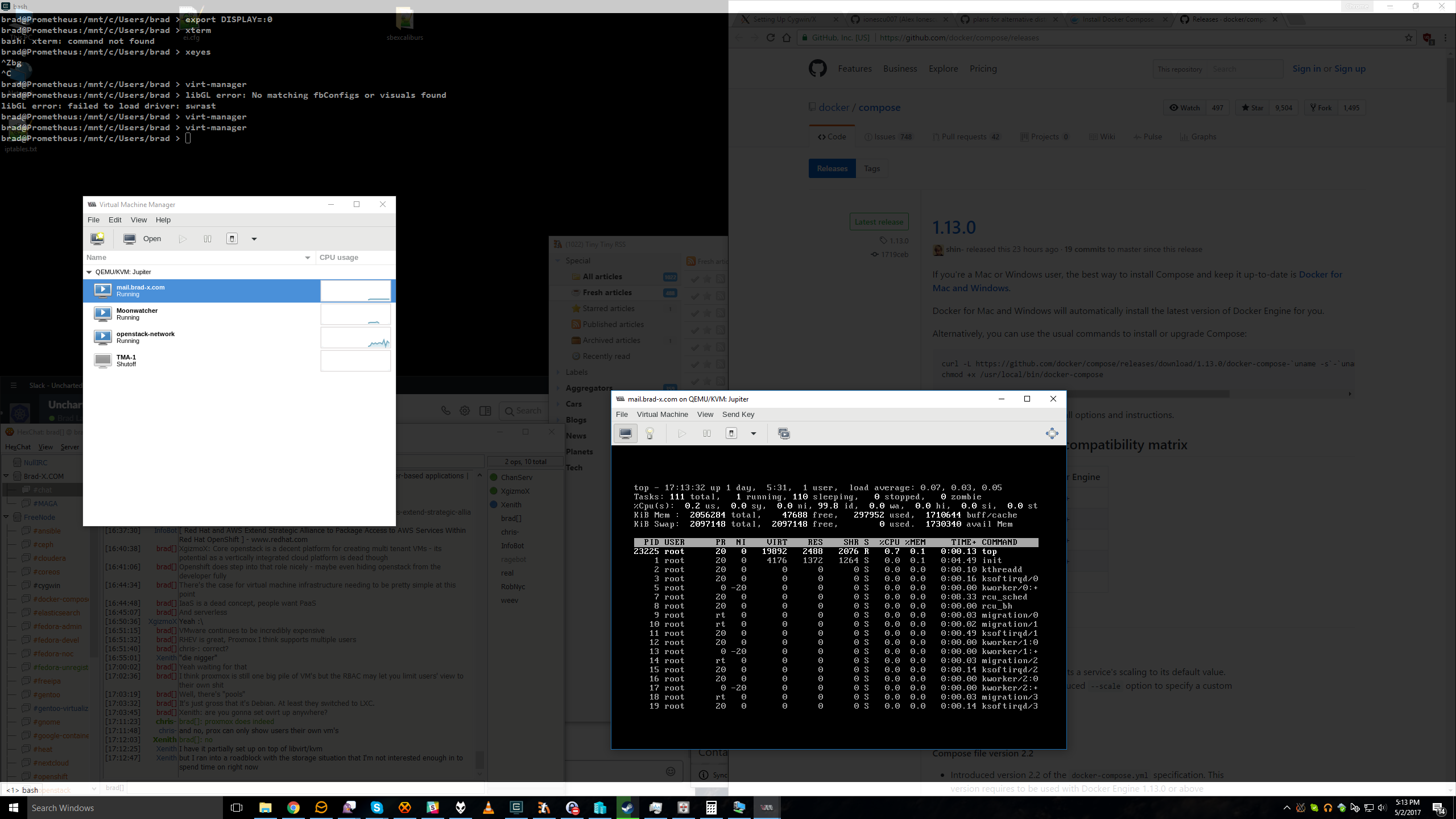Select Fresh articles in Tiny Tiny RSS

[x=607, y=292]
